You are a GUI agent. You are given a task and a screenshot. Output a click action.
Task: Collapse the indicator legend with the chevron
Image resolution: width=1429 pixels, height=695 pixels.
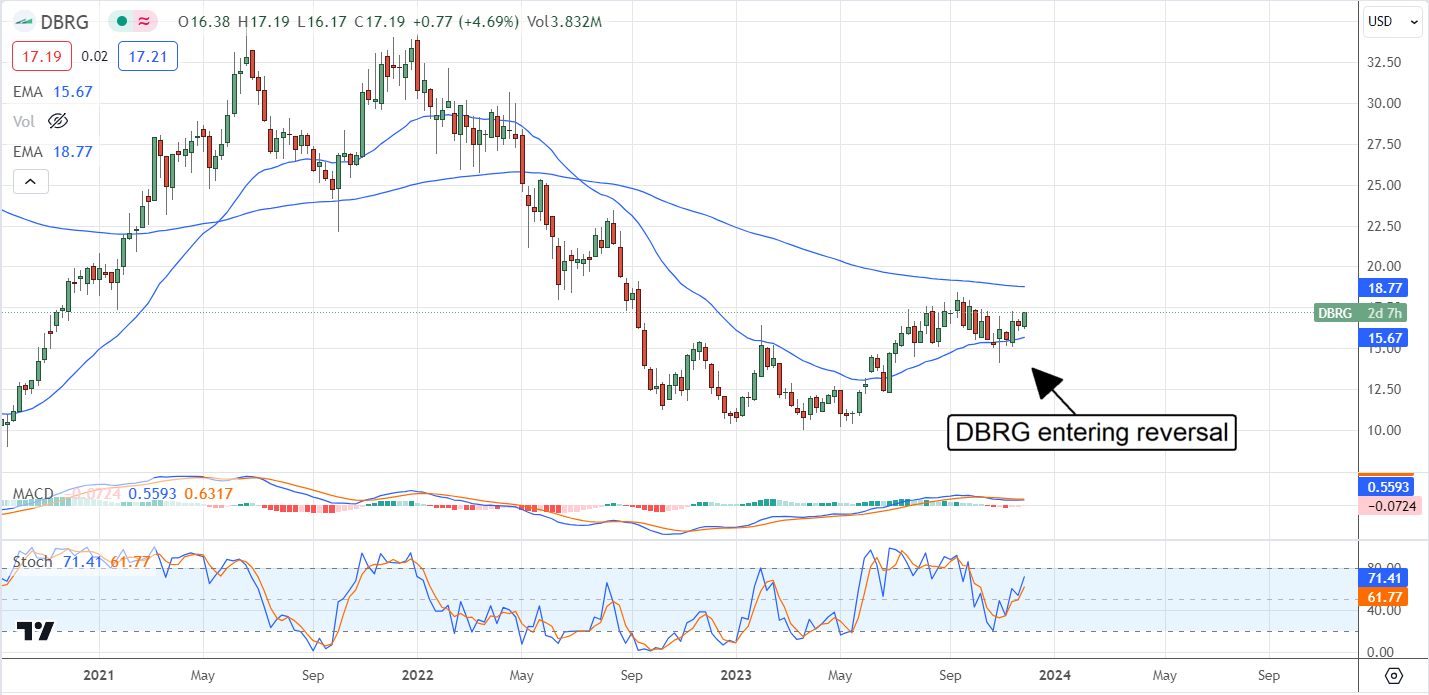[30, 181]
